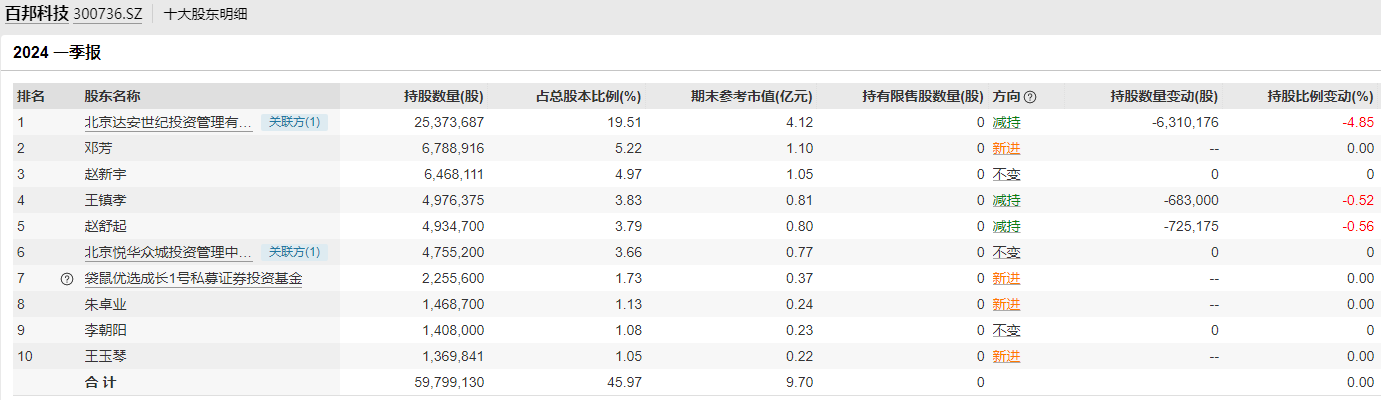Open shareholder link 北京悦华众城投资管理中…
The width and height of the screenshot is (1381, 400).
click(x=168, y=253)
